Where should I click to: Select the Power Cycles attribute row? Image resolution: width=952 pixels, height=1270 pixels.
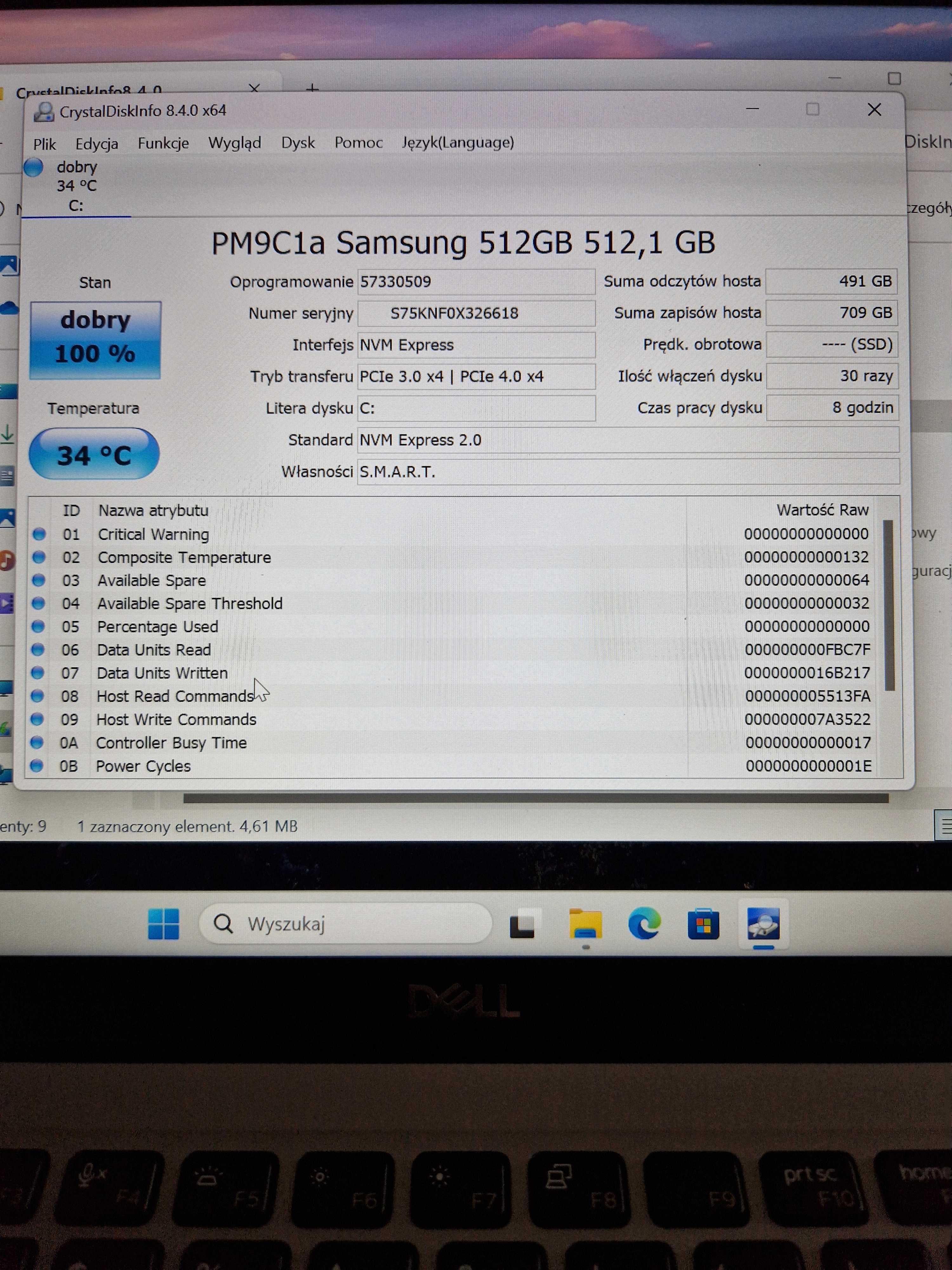point(453,766)
